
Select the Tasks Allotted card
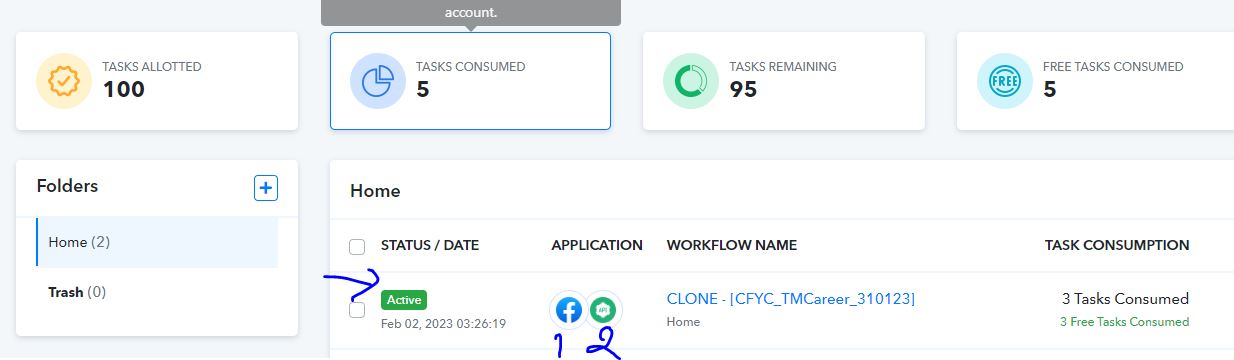click(157, 81)
